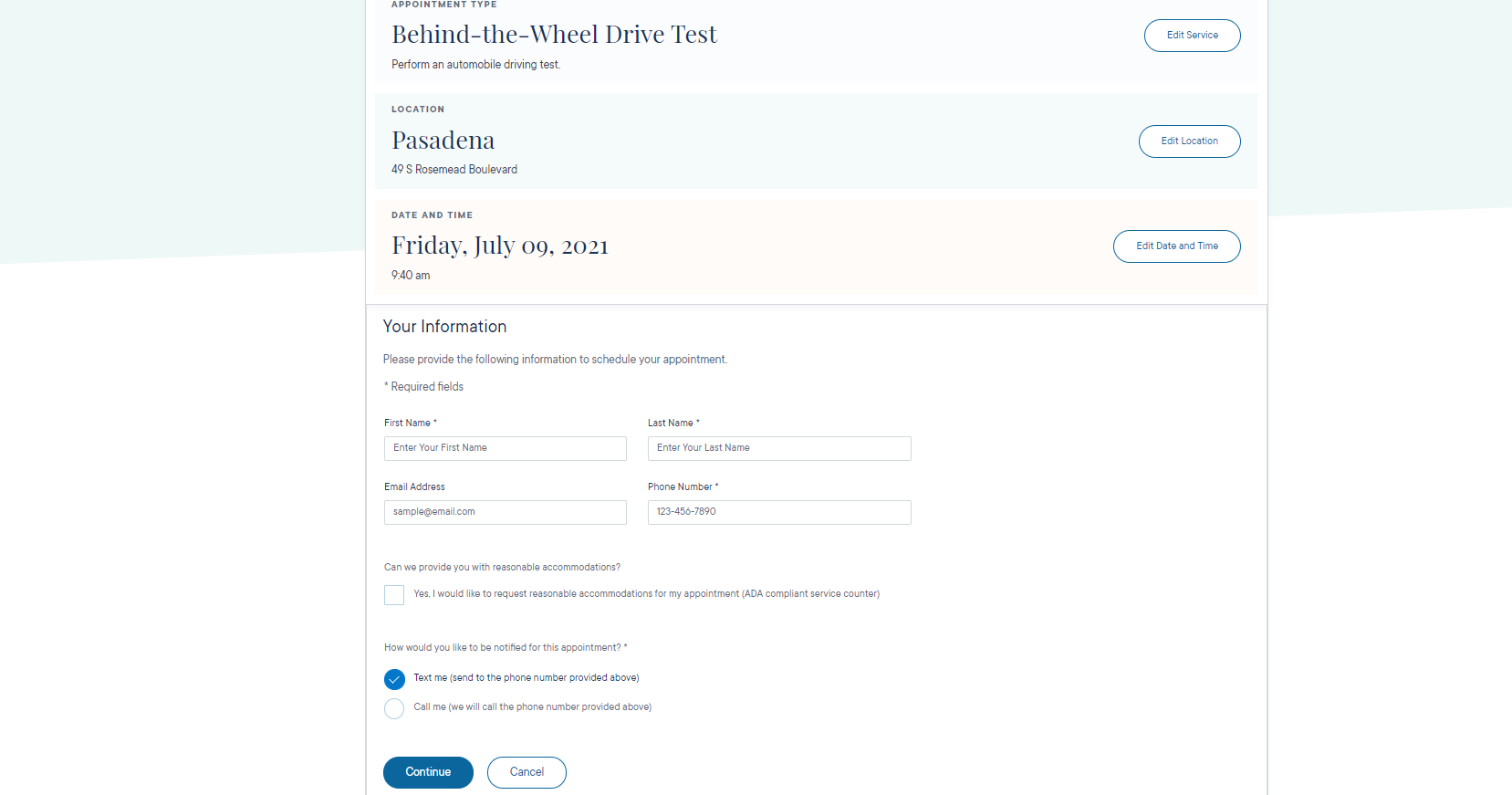
Task: Focus the First Name input field
Action: click(x=506, y=448)
